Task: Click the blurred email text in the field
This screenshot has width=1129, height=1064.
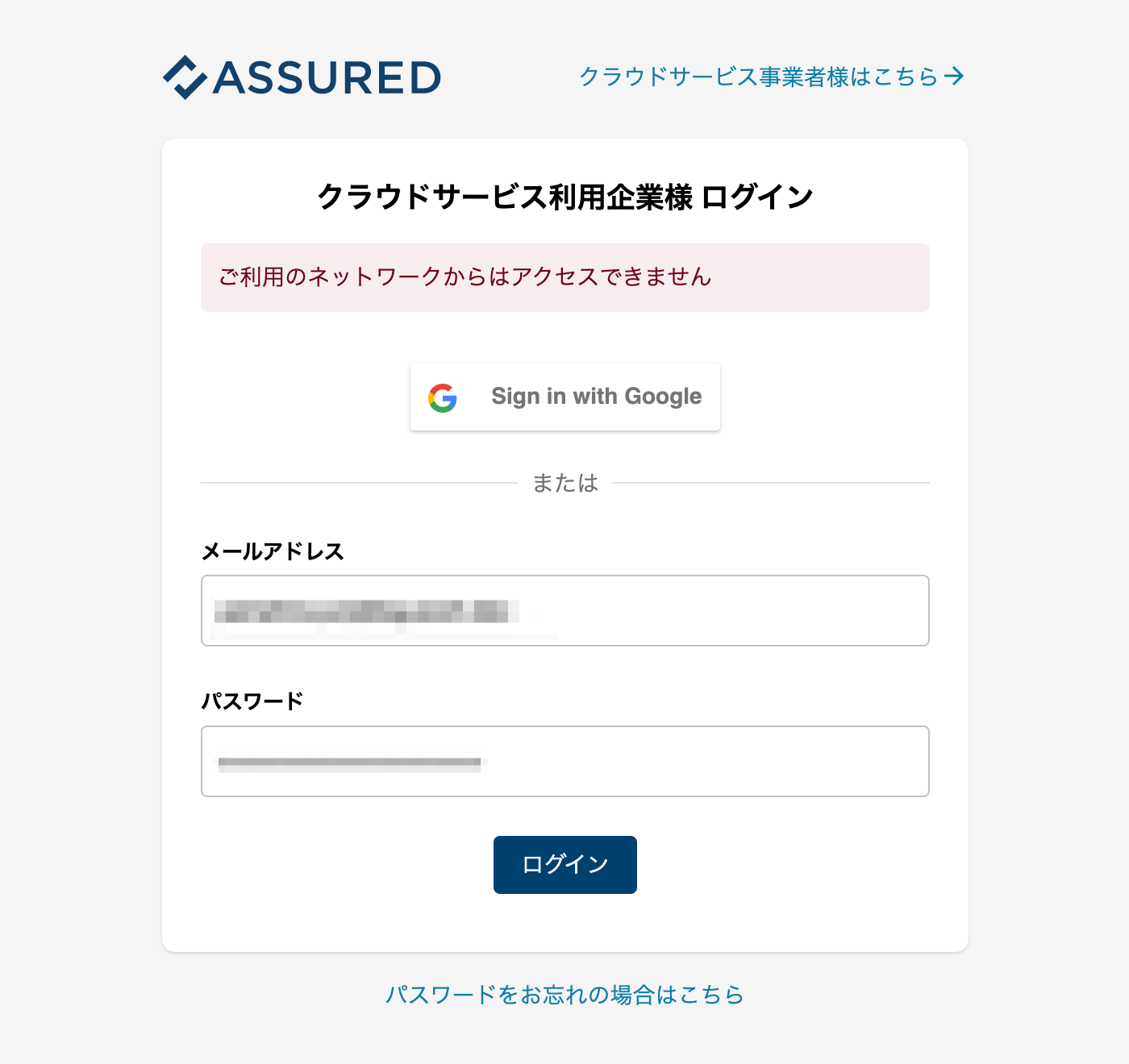Action: [x=366, y=612]
